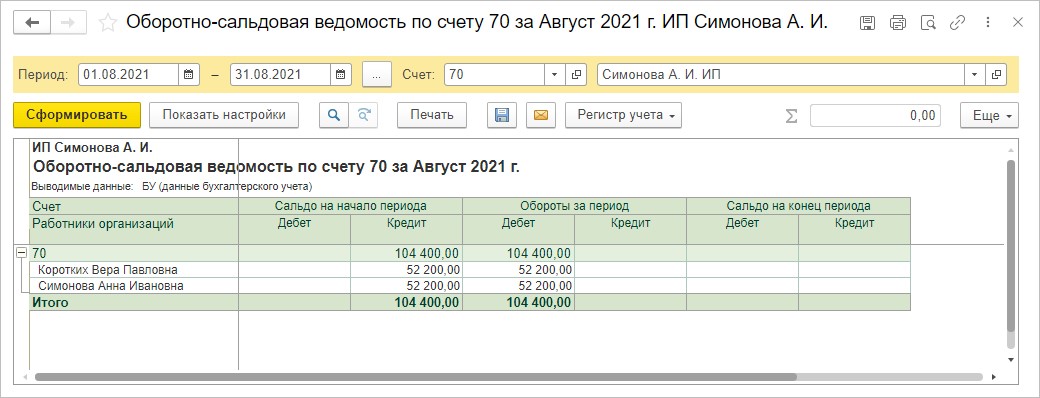1040x398 pixels.
Task: Click organization field Симонова А. И. ИП
Action: [x=781, y=75]
